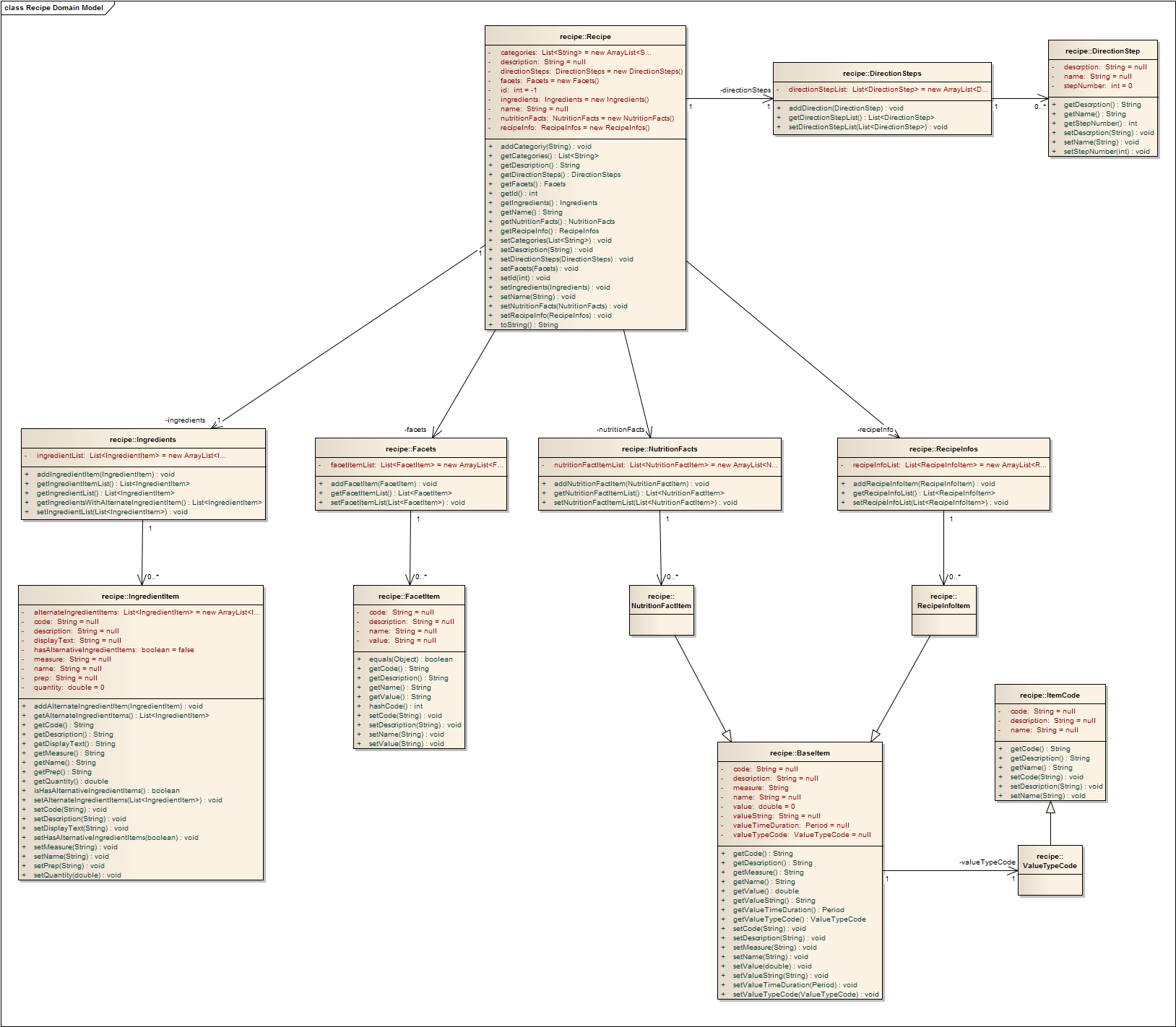Click the inheritance arrowhead below ItemCode

click(x=1050, y=808)
